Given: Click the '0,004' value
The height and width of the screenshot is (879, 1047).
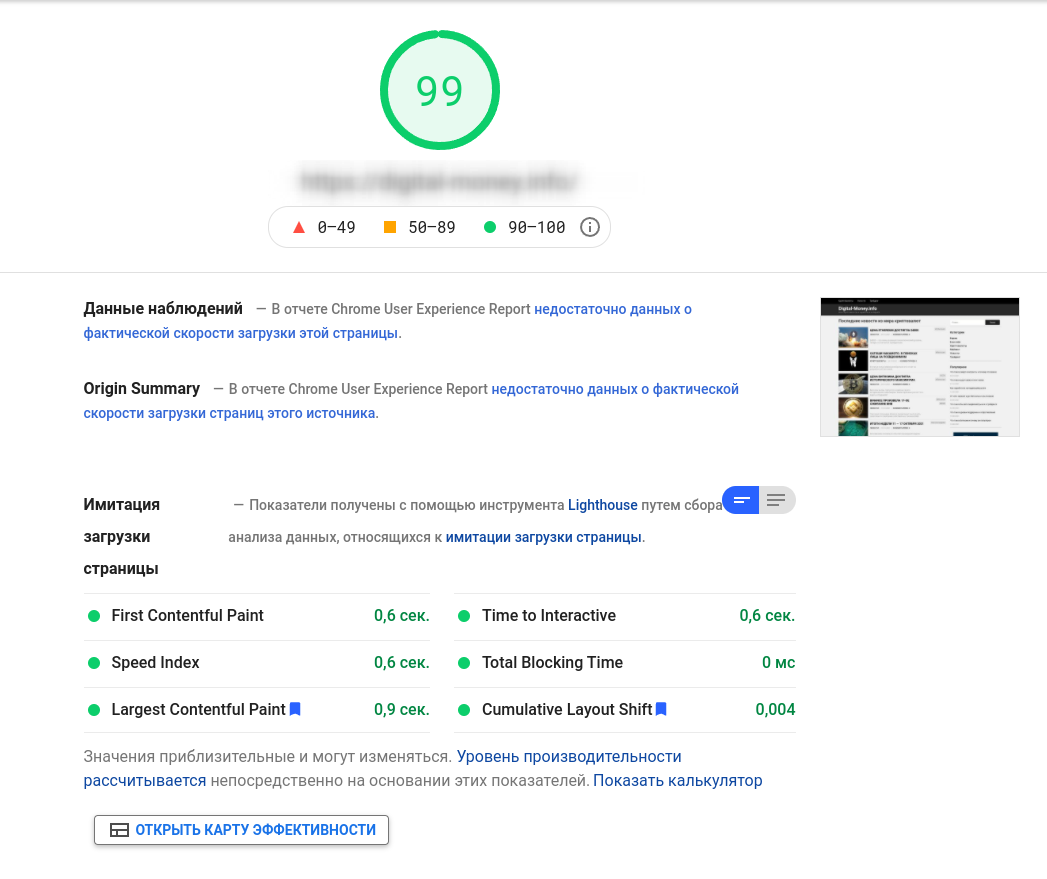Looking at the screenshot, I should tap(775, 709).
